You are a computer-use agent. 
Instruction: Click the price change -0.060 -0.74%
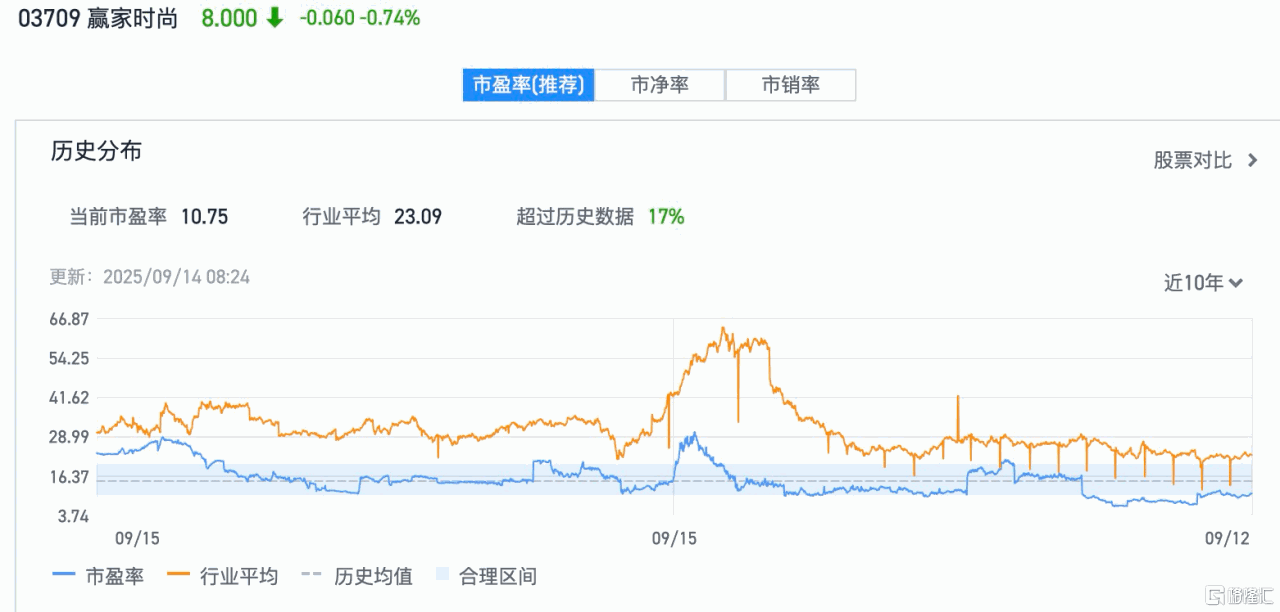click(360, 18)
